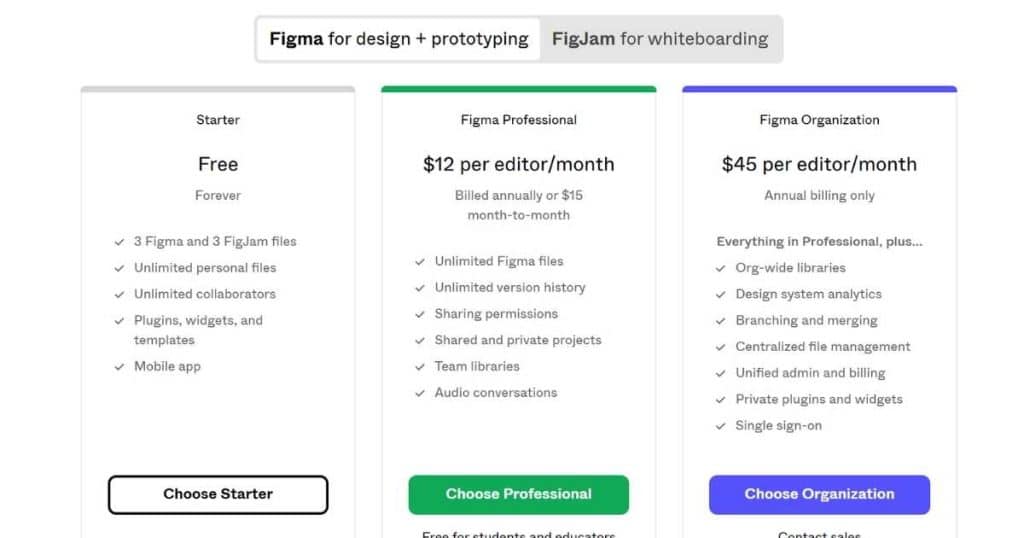Image resolution: width=1024 pixels, height=538 pixels.
Task: Select Figma for design + prototyping tab
Action: coord(399,39)
